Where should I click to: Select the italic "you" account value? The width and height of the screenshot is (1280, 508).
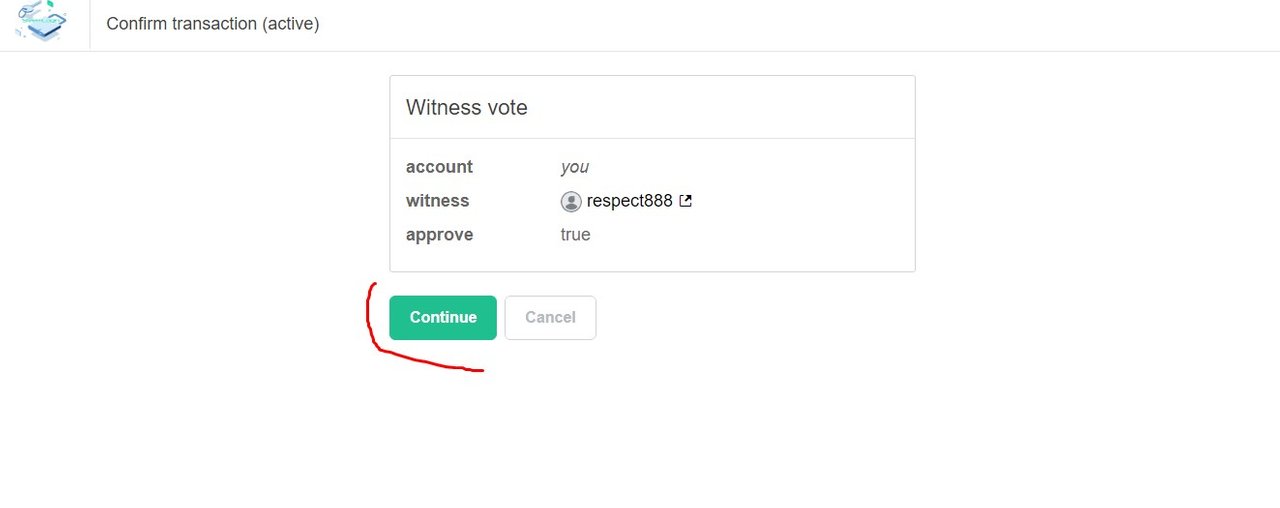(x=575, y=167)
